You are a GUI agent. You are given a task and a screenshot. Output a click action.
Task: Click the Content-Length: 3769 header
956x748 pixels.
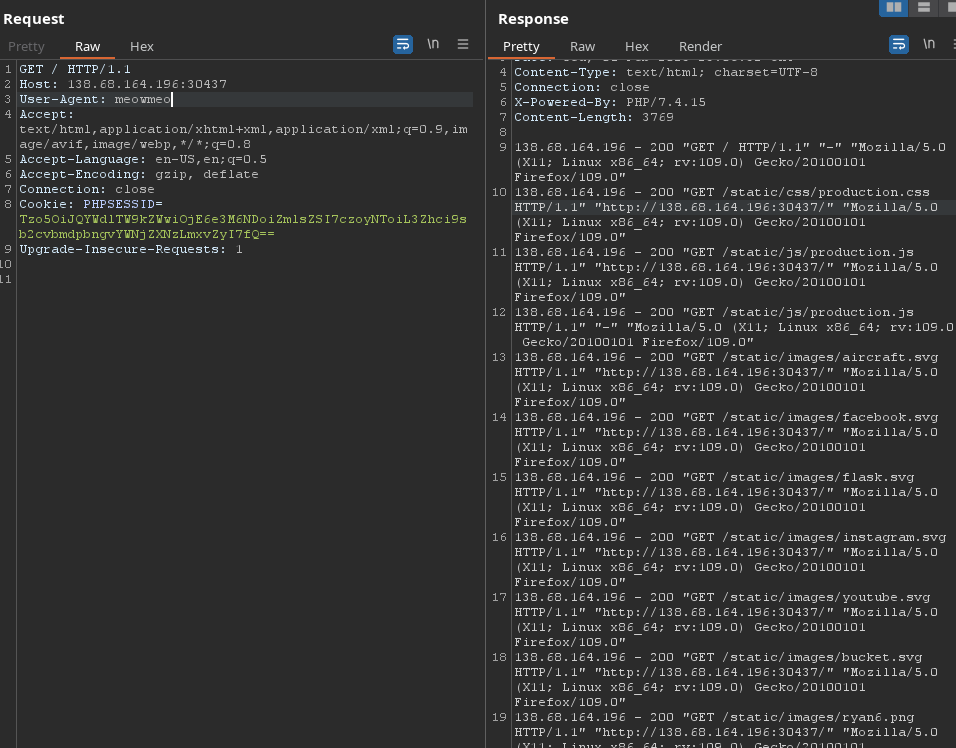pyautogui.click(x=594, y=117)
